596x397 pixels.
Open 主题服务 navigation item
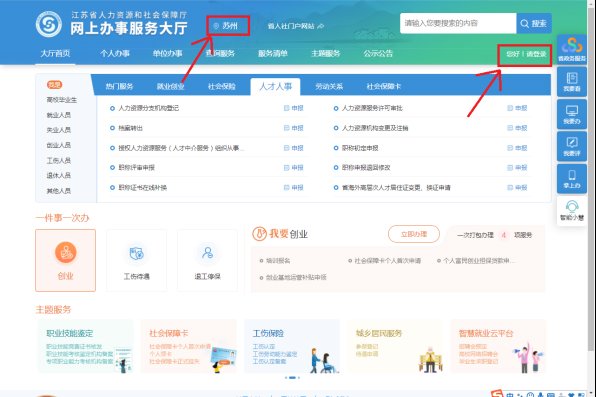[x=325, y=53]
